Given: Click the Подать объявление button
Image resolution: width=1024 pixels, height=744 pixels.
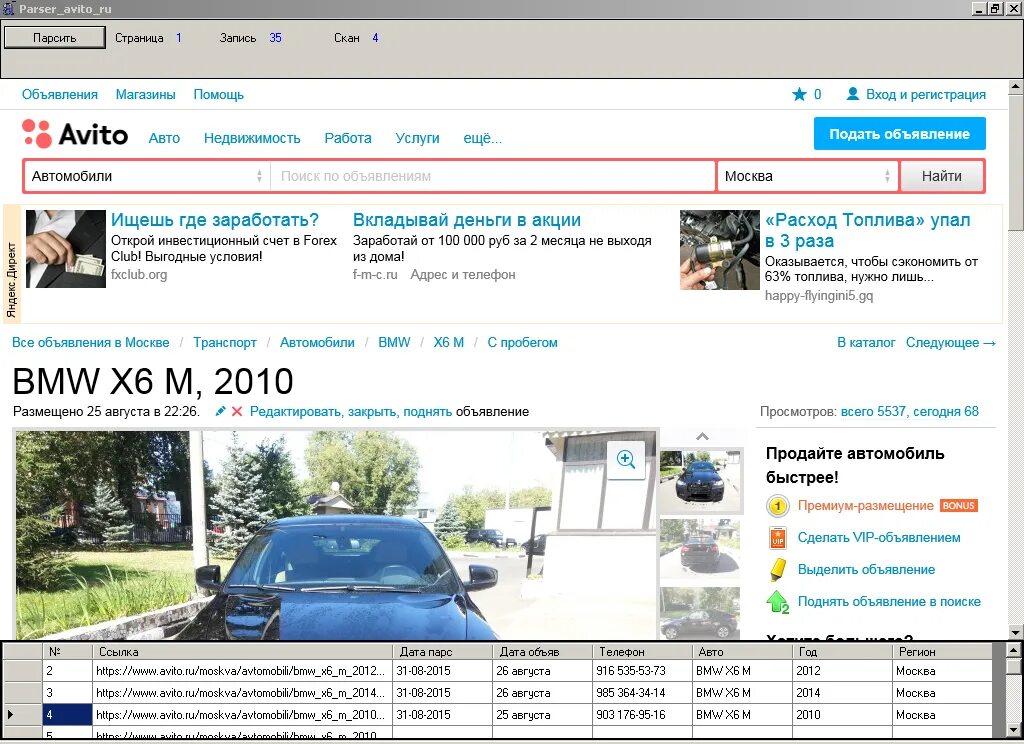Looking at the screenshot, I should click(899, 134).
